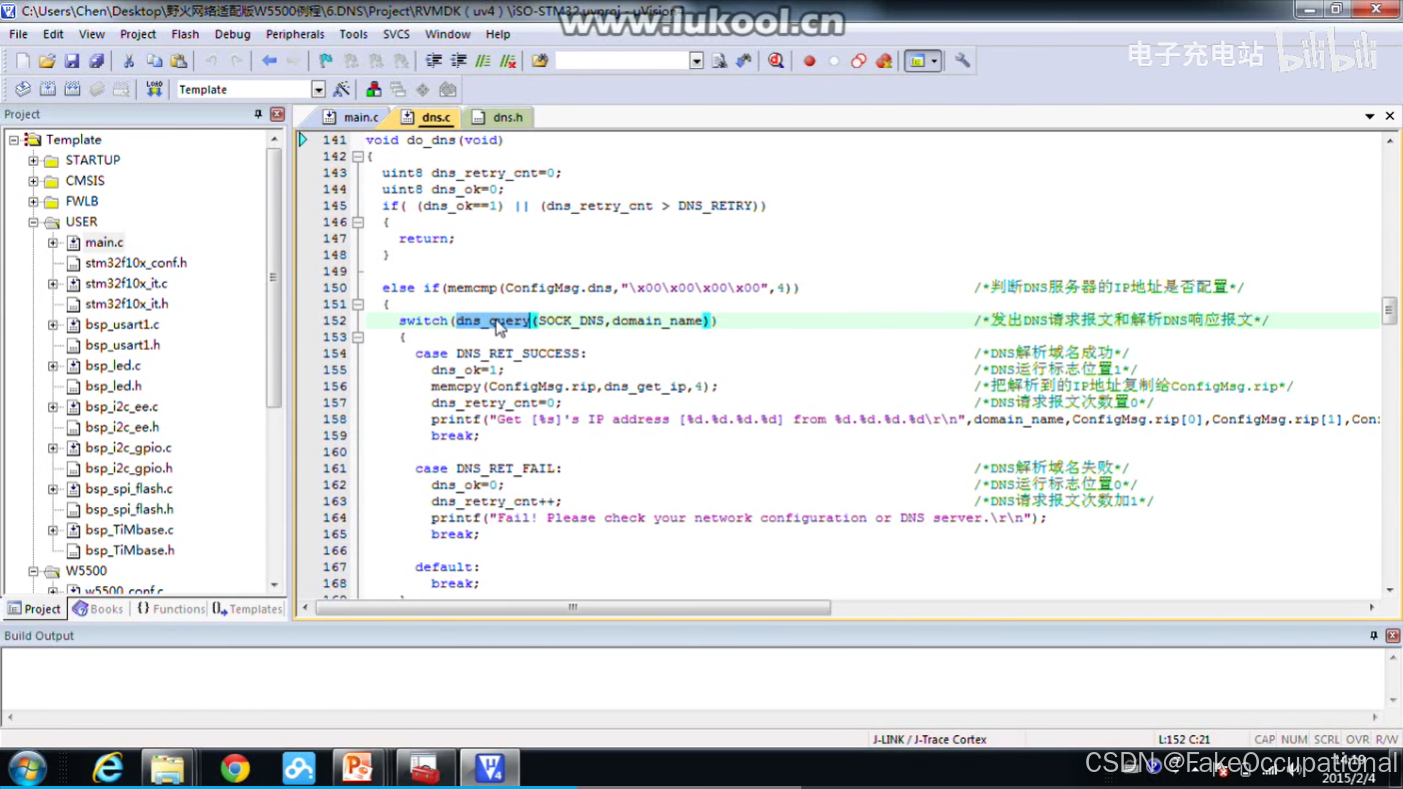Start the debug session icon

[776, 61]
